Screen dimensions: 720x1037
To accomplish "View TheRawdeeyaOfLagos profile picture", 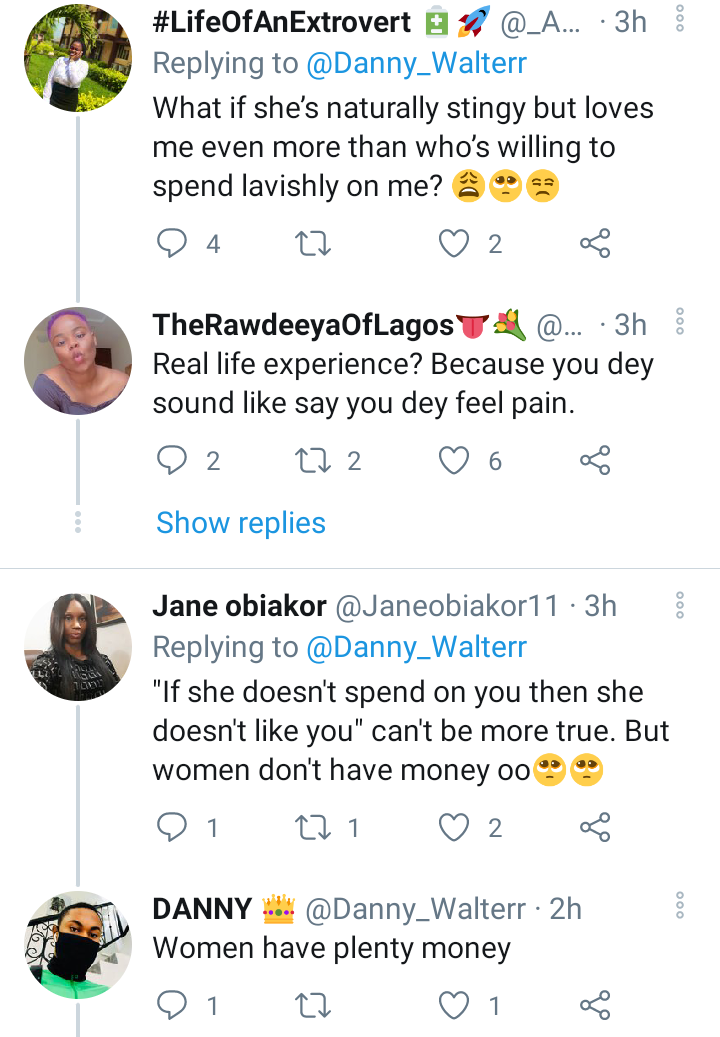I will click(78, 361).
